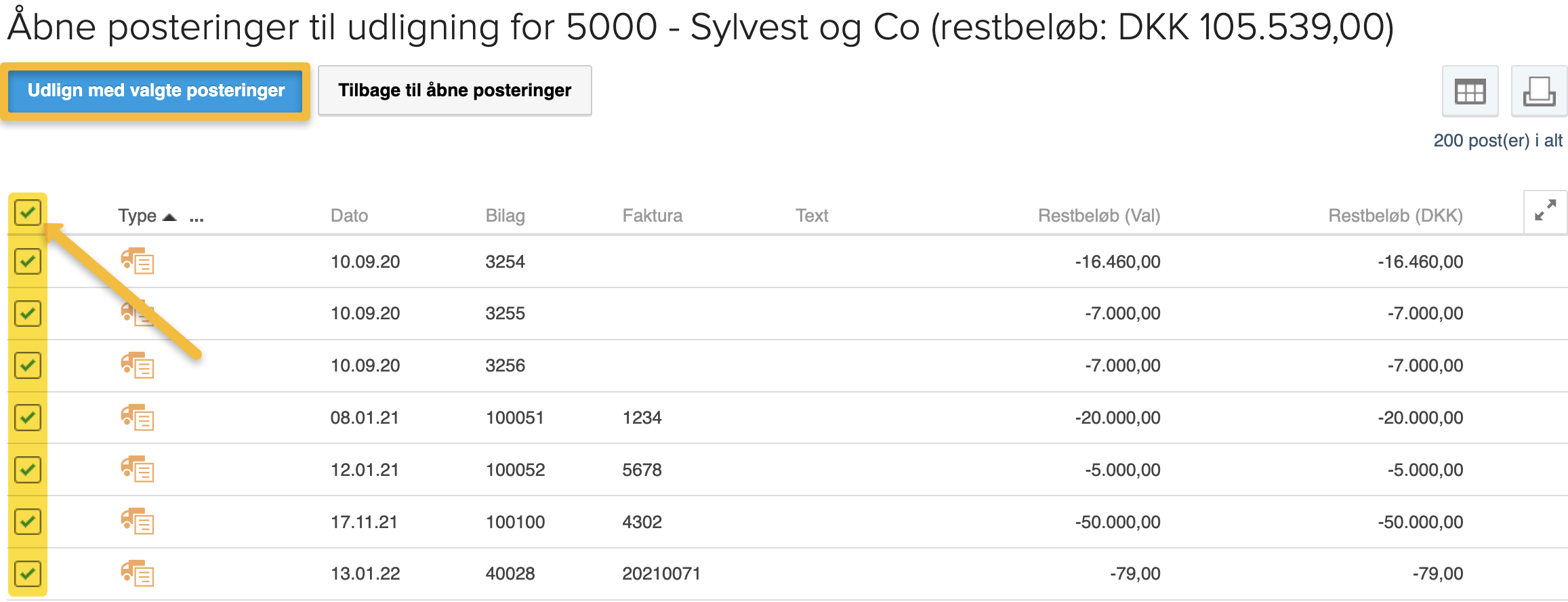Open supplier invoice icon for bilag 3254
Viewport: 1568px width, 602px height.
coord(138,261)
